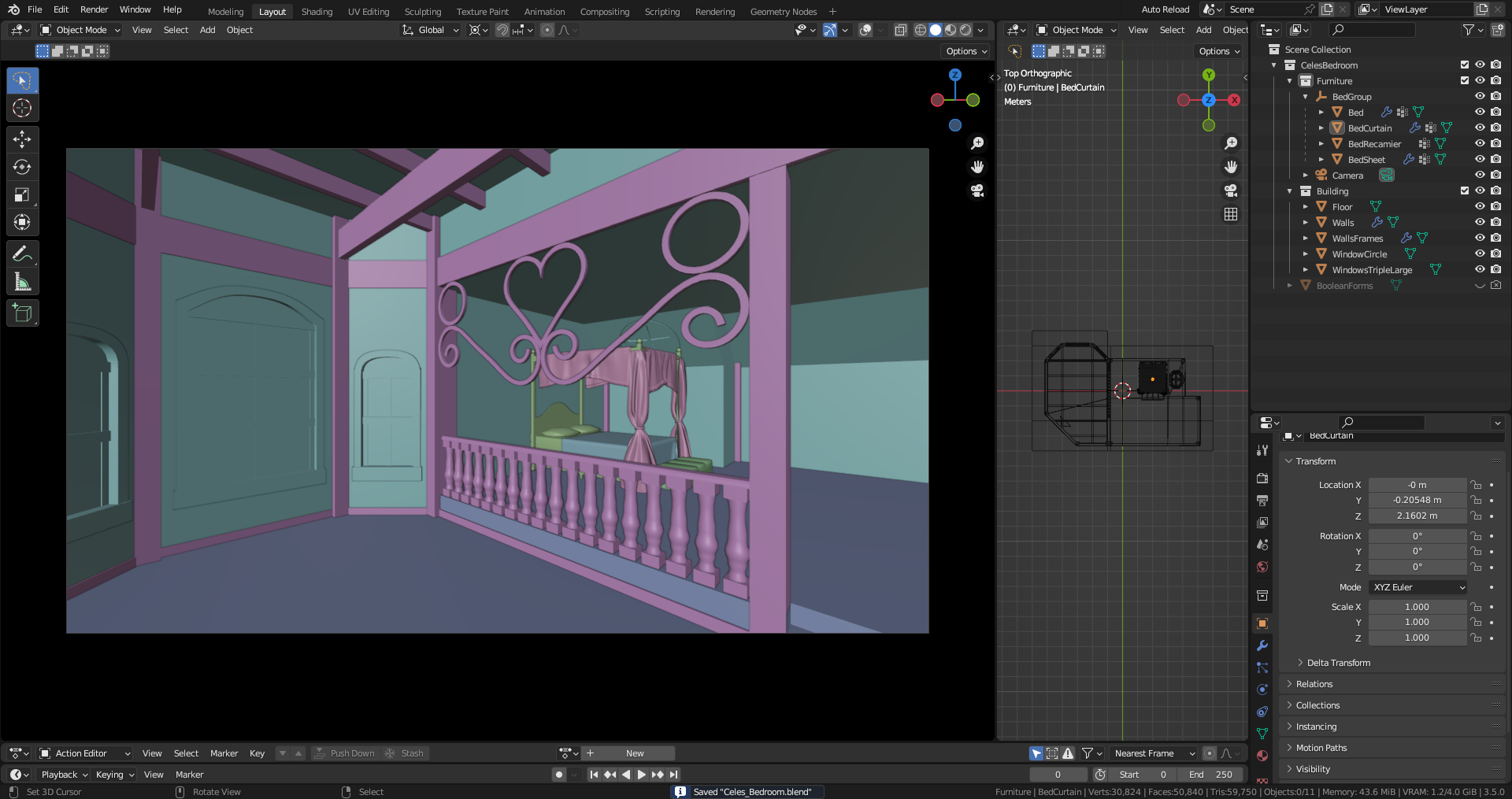Open the World properties tab
This screenshot has width=1512, height=799.
pos(1262,567)
